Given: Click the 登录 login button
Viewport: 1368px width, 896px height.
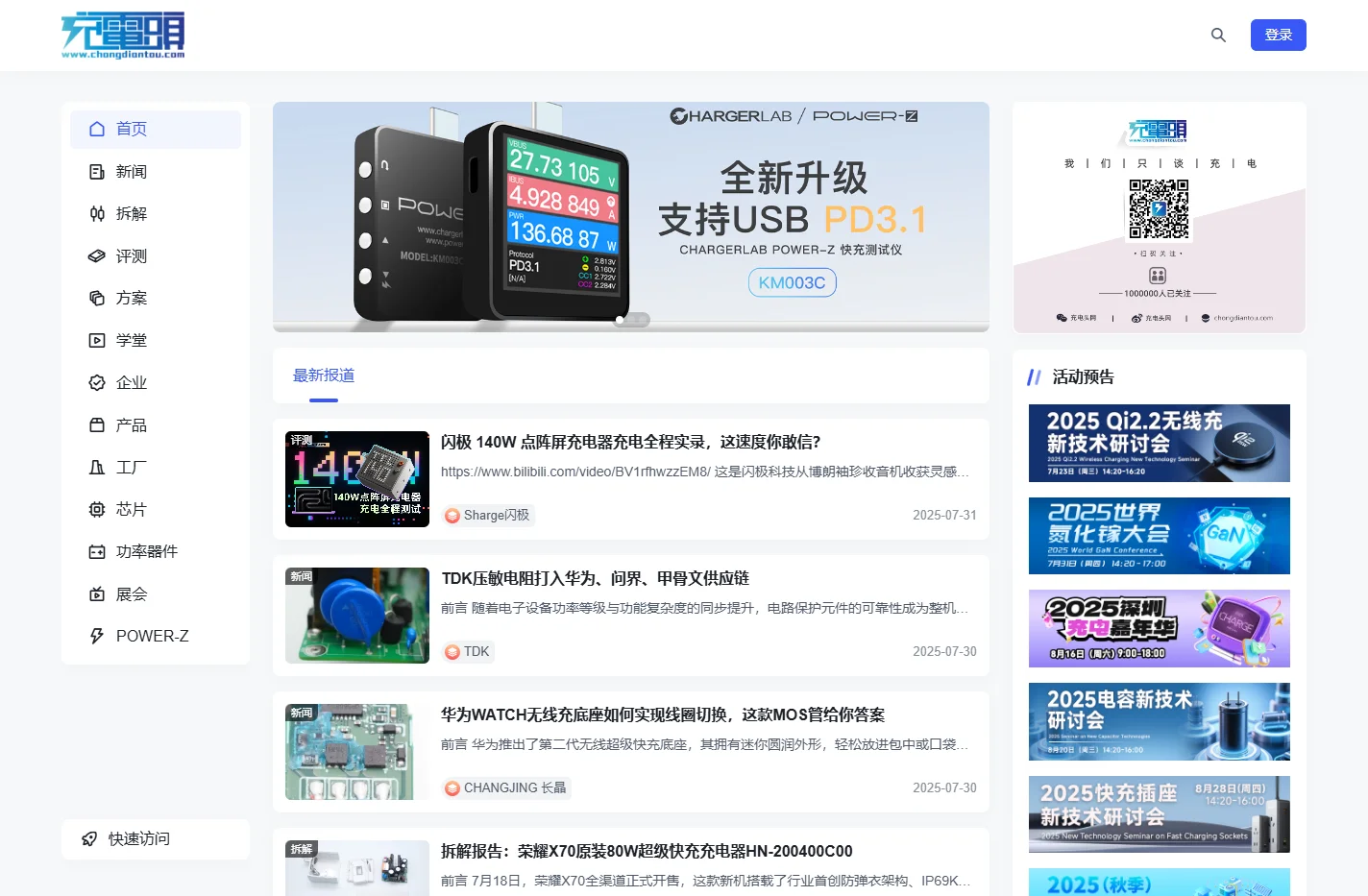Looking at the screenshot, I should [x=1279, y=36].
